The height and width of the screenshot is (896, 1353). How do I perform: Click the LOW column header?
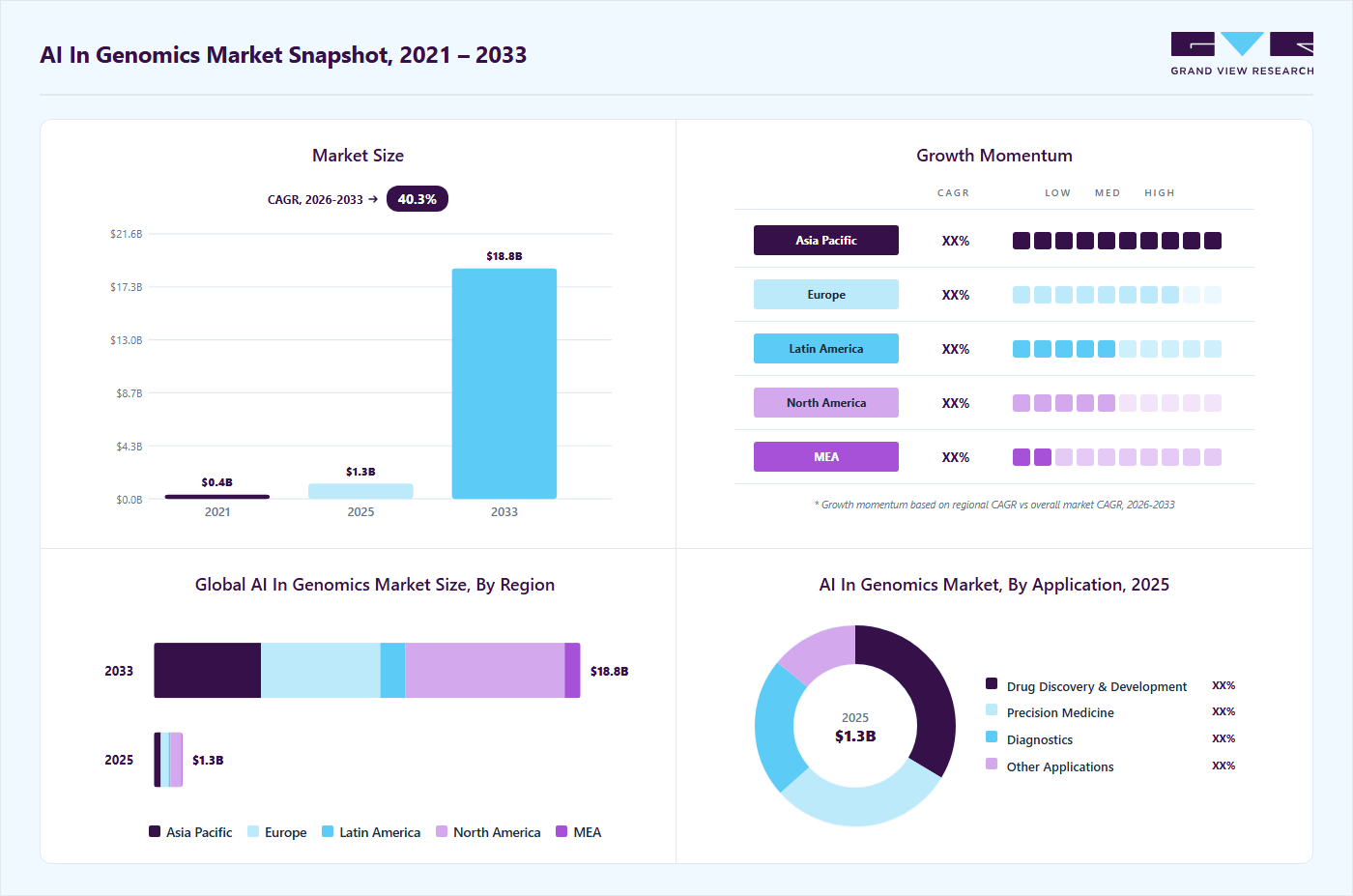point(1058,193)
